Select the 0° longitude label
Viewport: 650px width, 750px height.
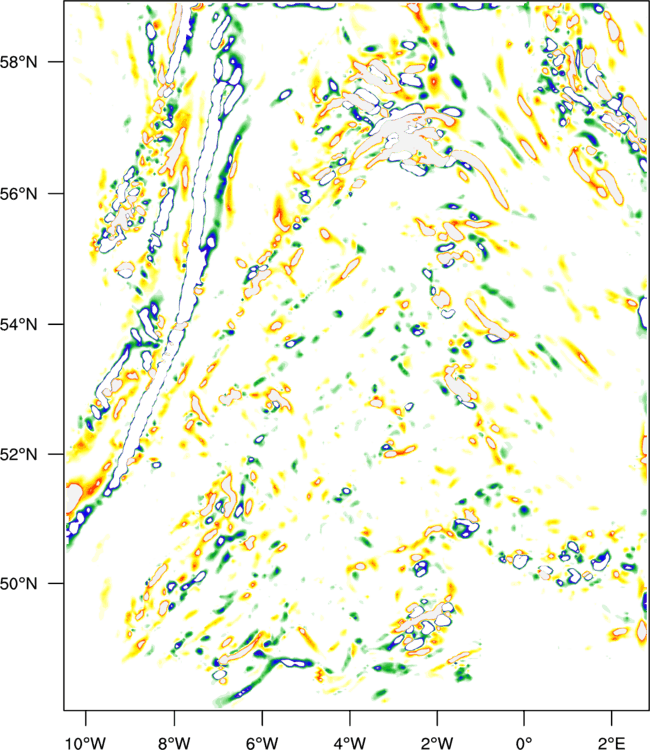[524, 742]
